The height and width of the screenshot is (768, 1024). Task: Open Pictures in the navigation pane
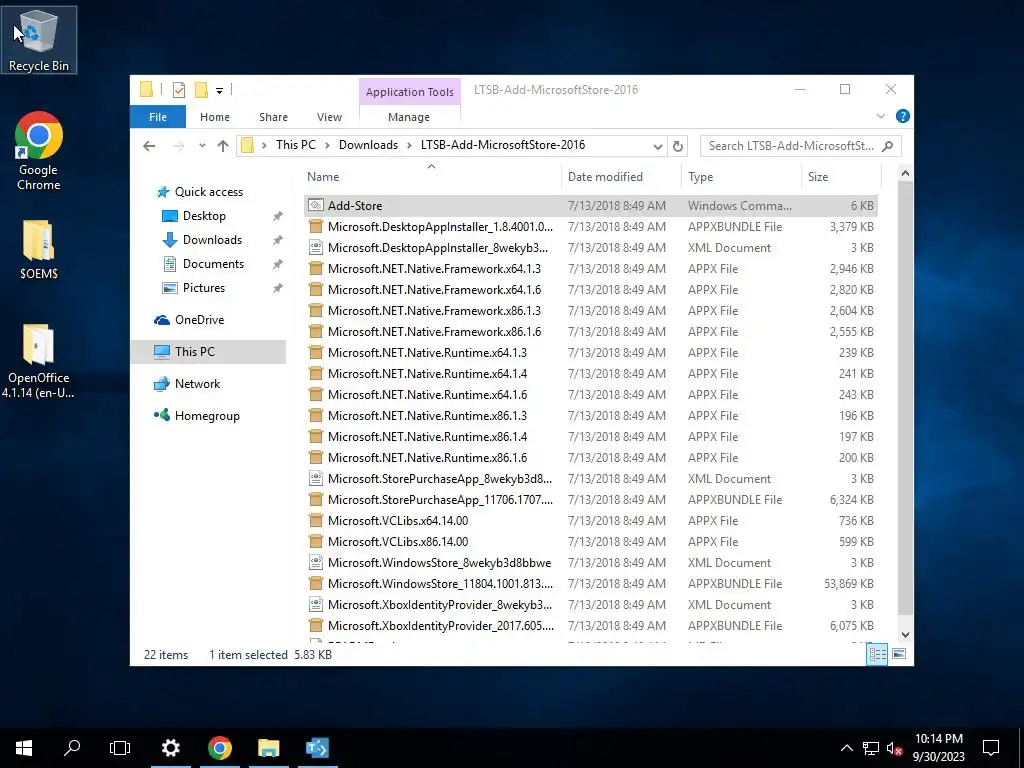tap(203, 288)
